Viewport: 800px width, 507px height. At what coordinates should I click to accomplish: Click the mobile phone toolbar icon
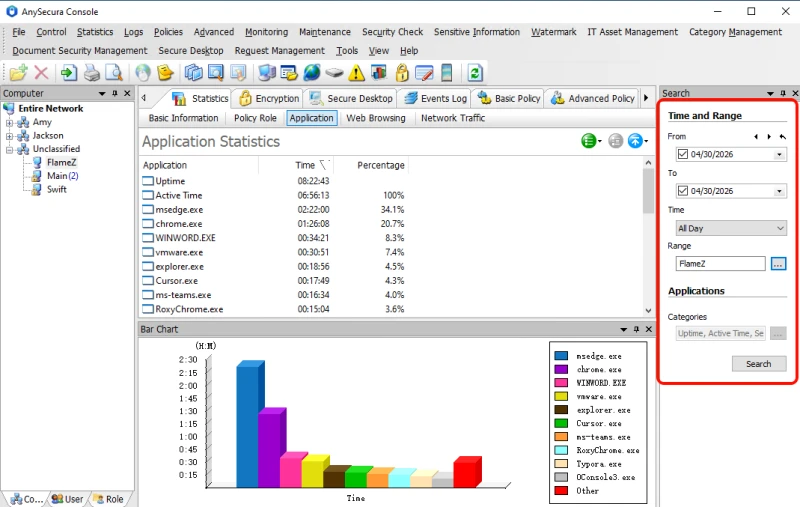tap(446, 73)
